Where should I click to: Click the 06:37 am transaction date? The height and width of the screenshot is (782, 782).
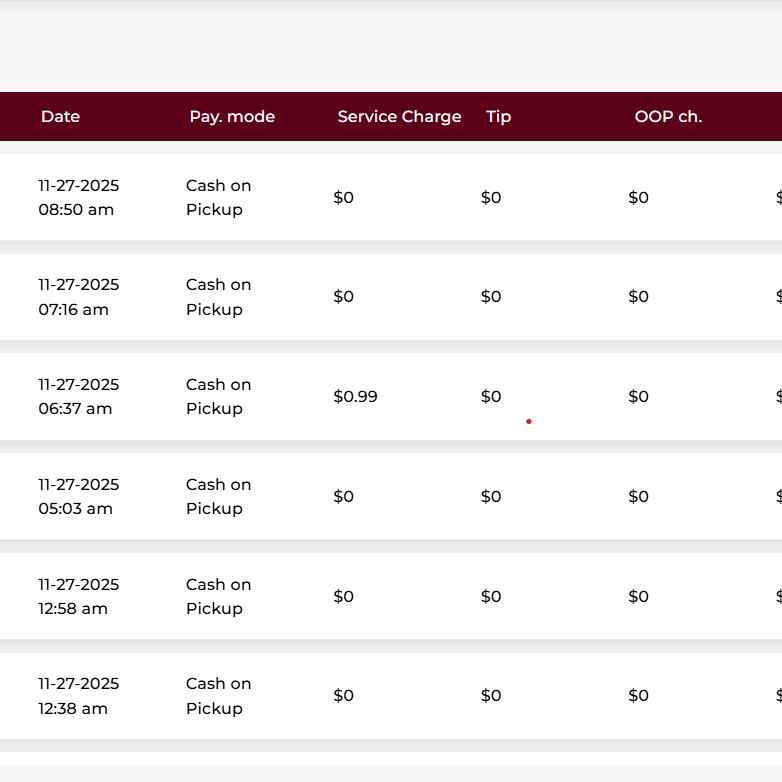[78, 397]
